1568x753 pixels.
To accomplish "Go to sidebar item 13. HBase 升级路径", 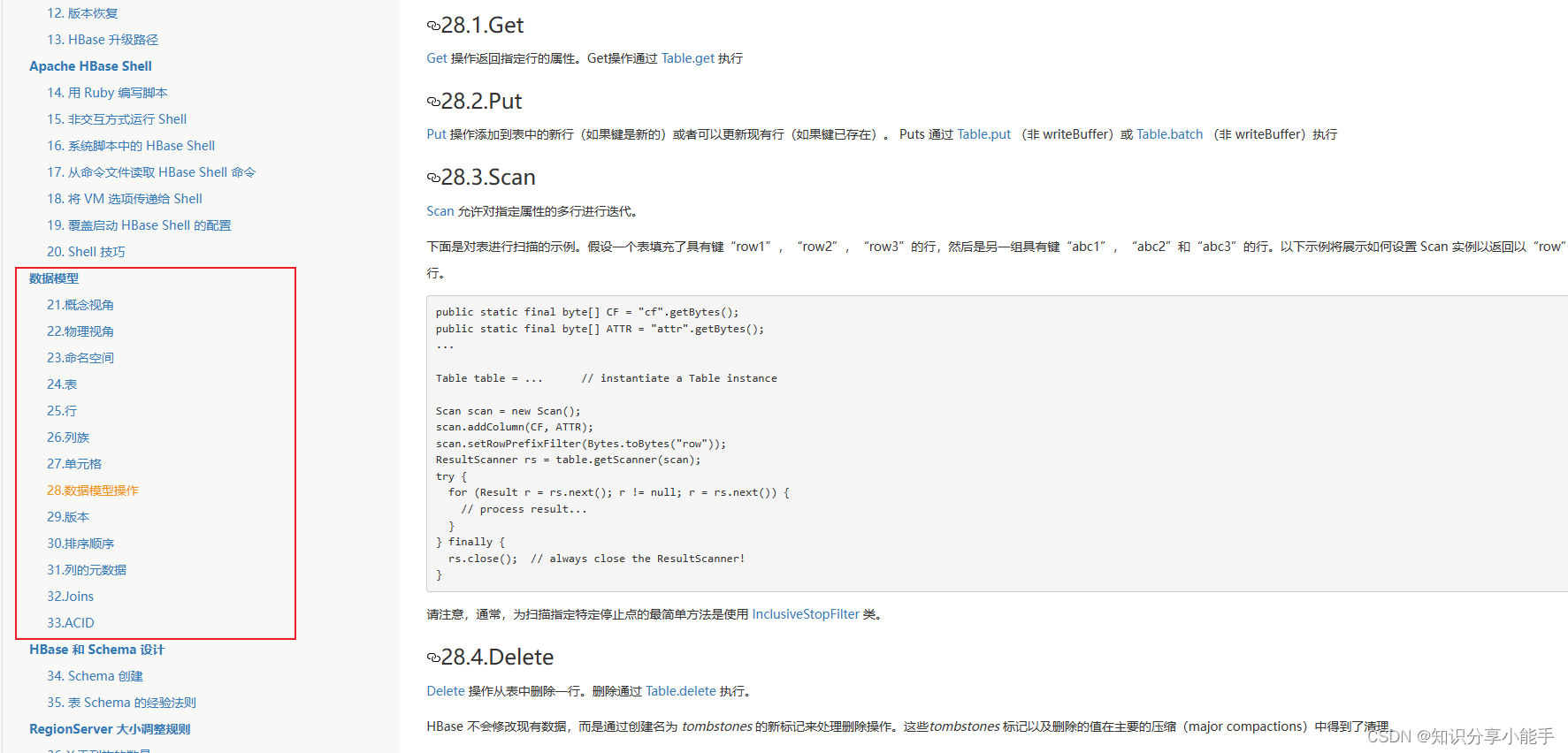I will 103,40.
